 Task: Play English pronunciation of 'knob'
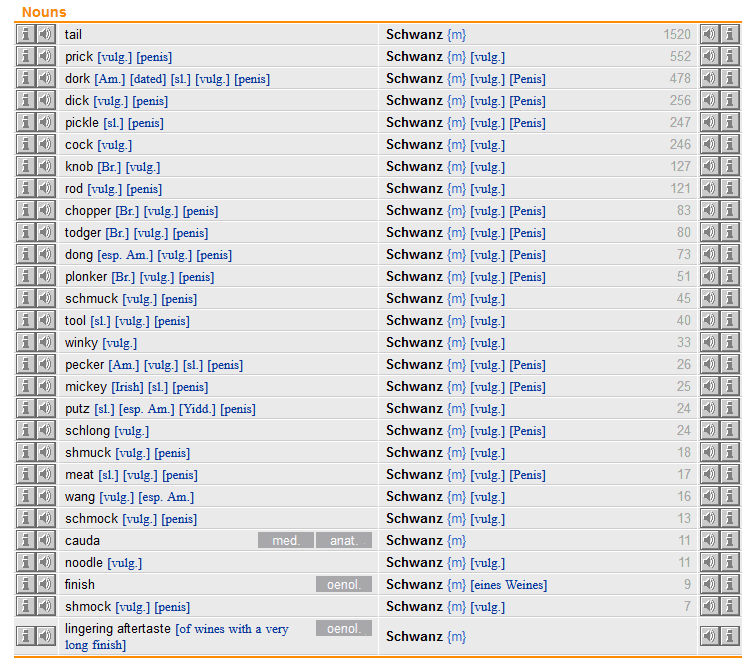point(46,167)
